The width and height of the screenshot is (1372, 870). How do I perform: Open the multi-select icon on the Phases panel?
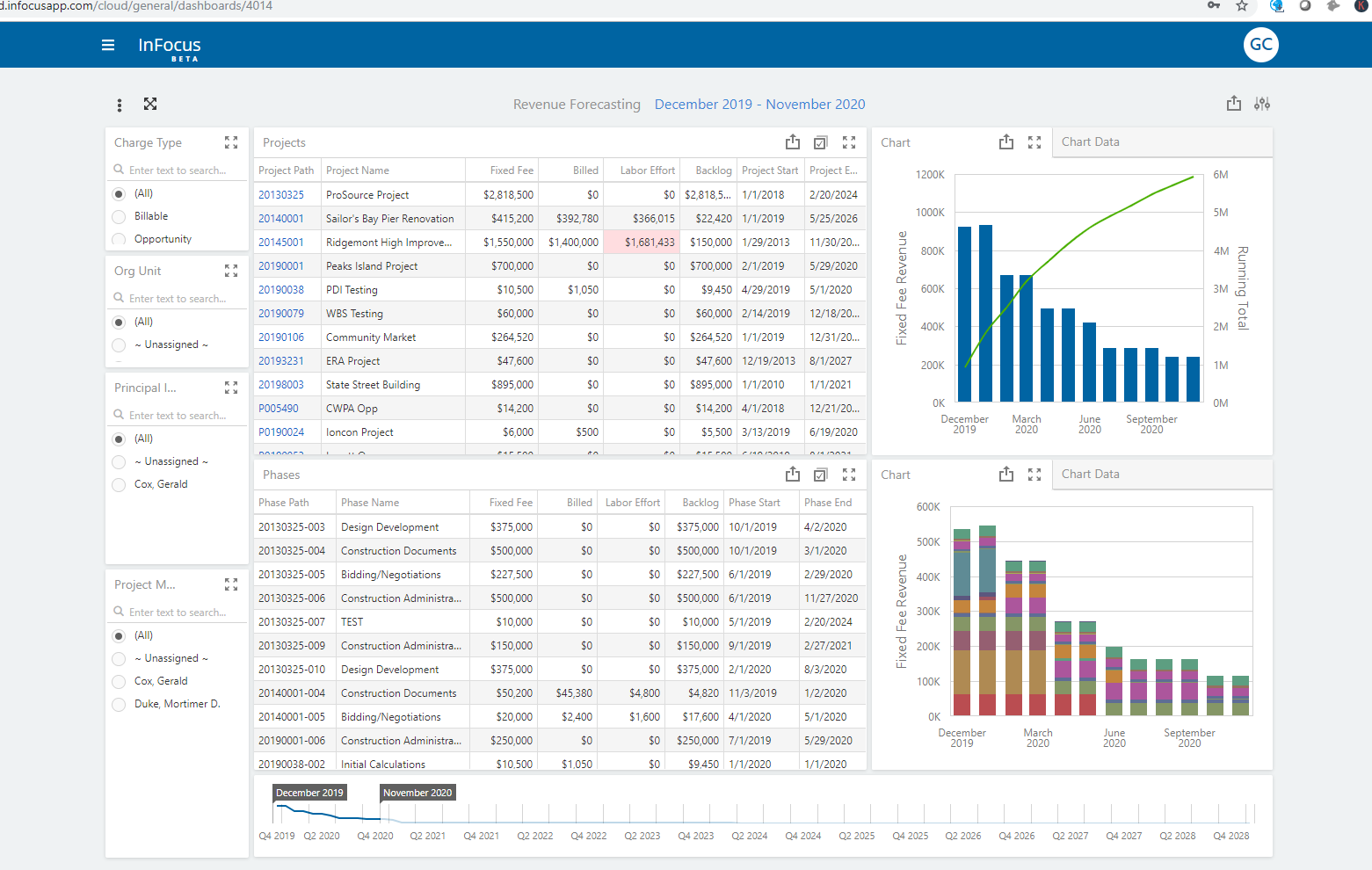820,474
